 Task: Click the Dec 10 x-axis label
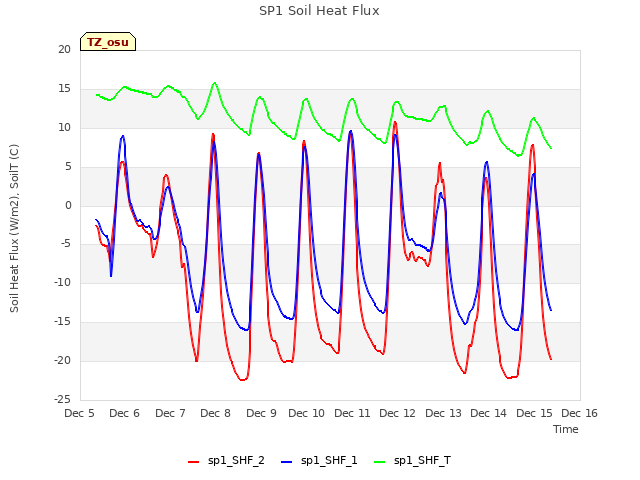pyautogui.click(x=307, y=413)
